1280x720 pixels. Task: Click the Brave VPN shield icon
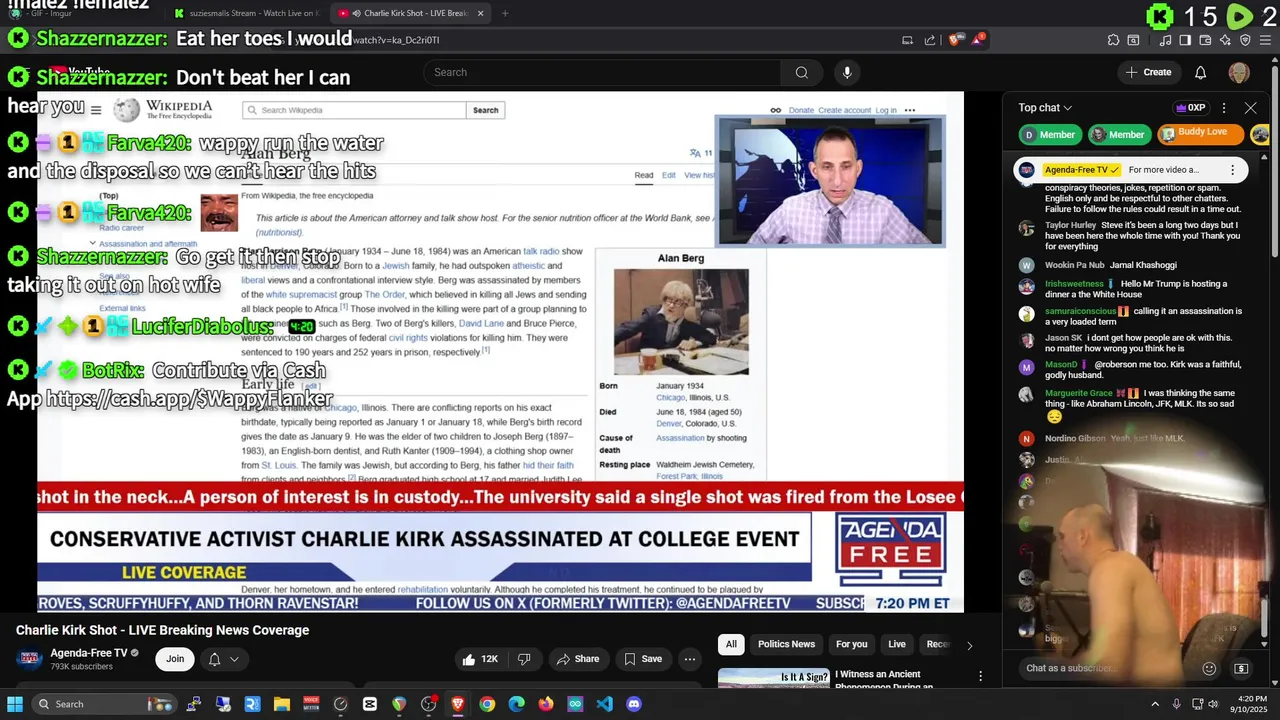point(1245,40)
